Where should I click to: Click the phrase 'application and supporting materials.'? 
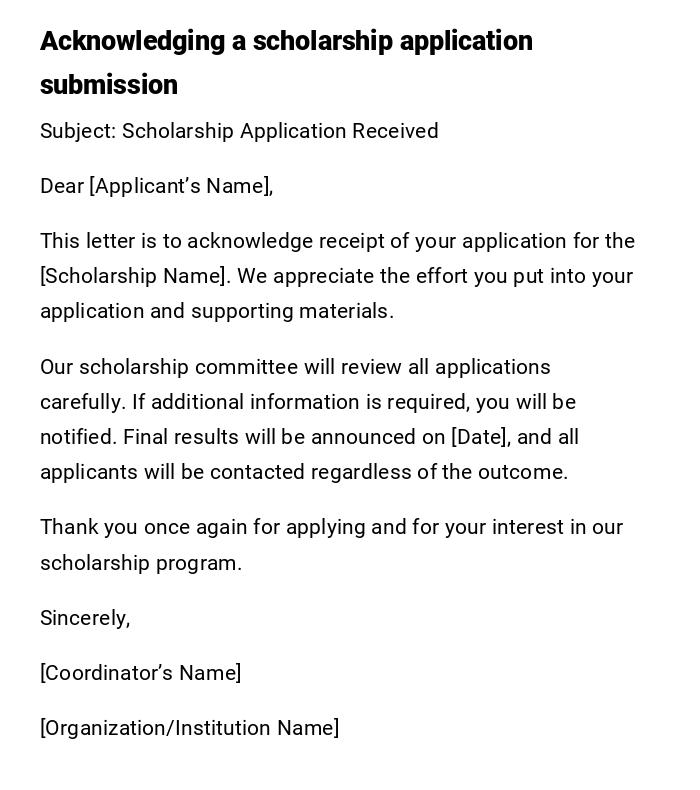coord(217,311)
